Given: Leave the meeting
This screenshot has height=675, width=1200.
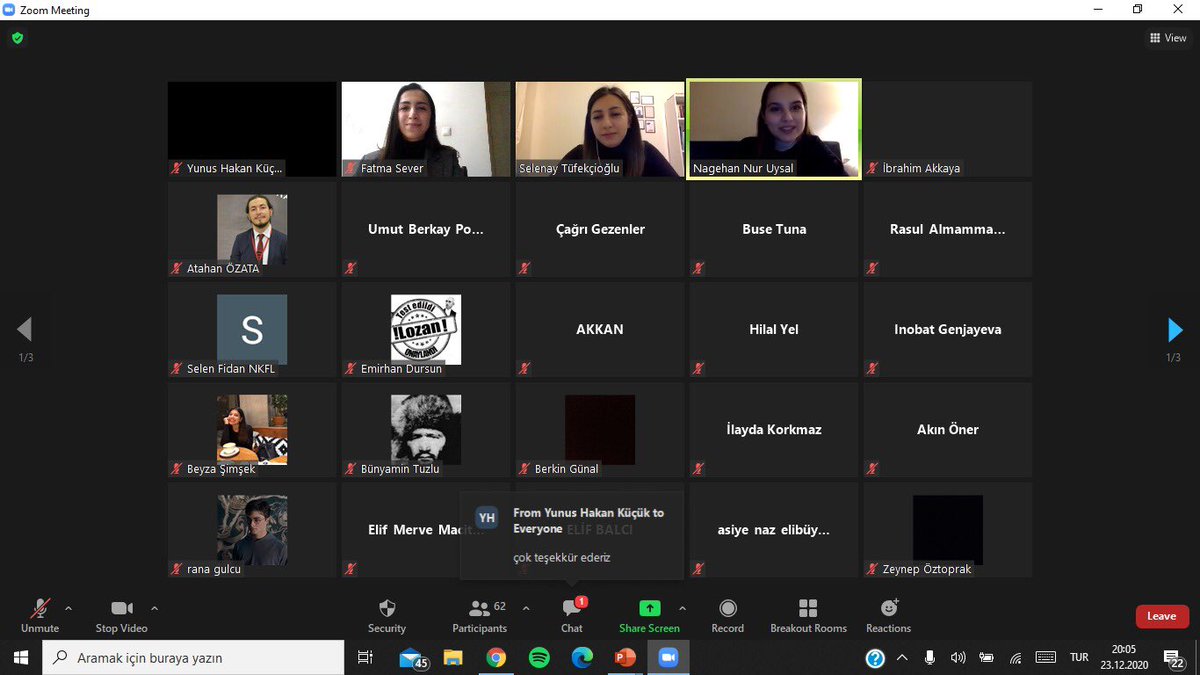Looking at the screenshot, I should click(x=1162, y=616).
